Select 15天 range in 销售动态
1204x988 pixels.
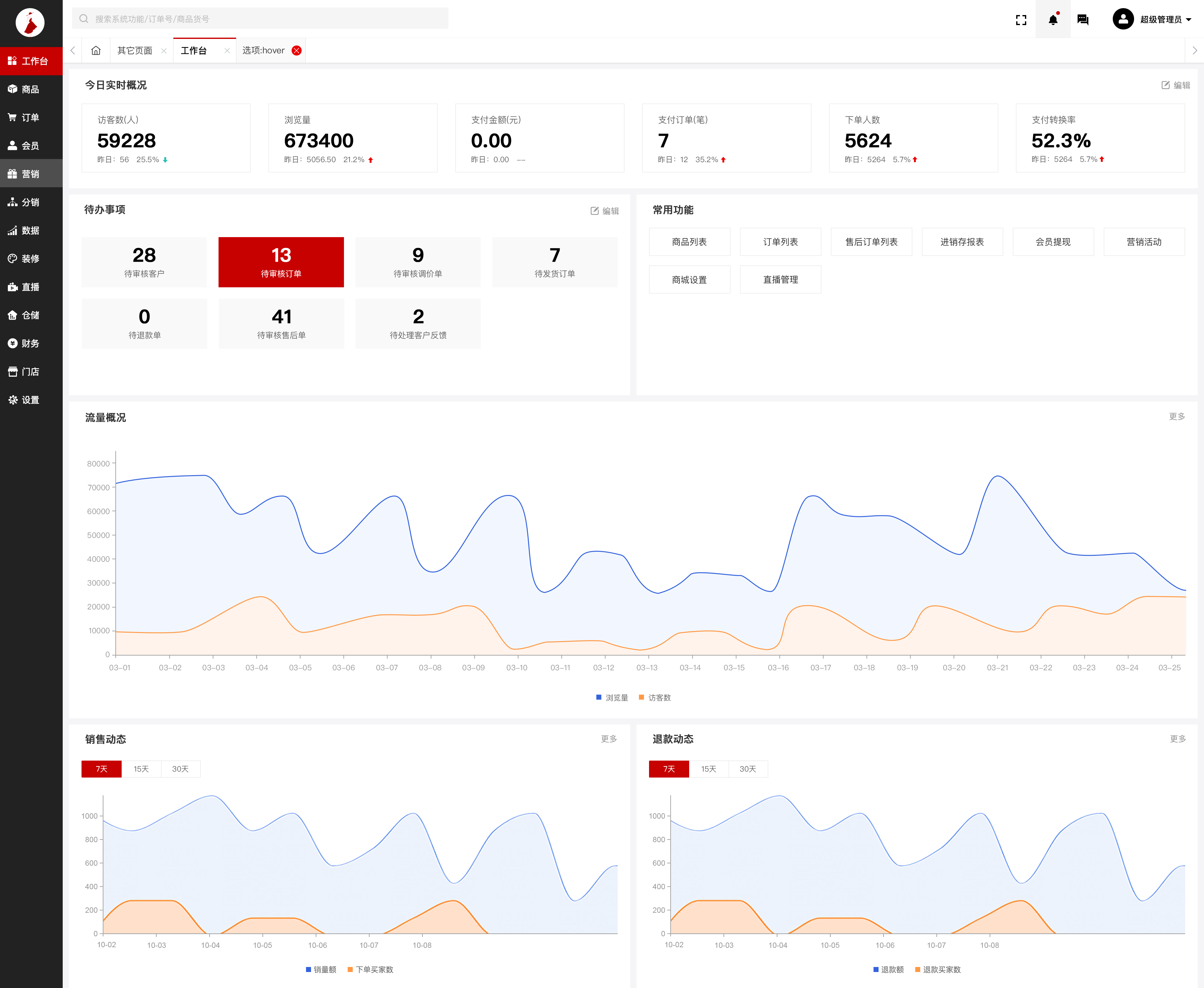click(x=141, y=769)
